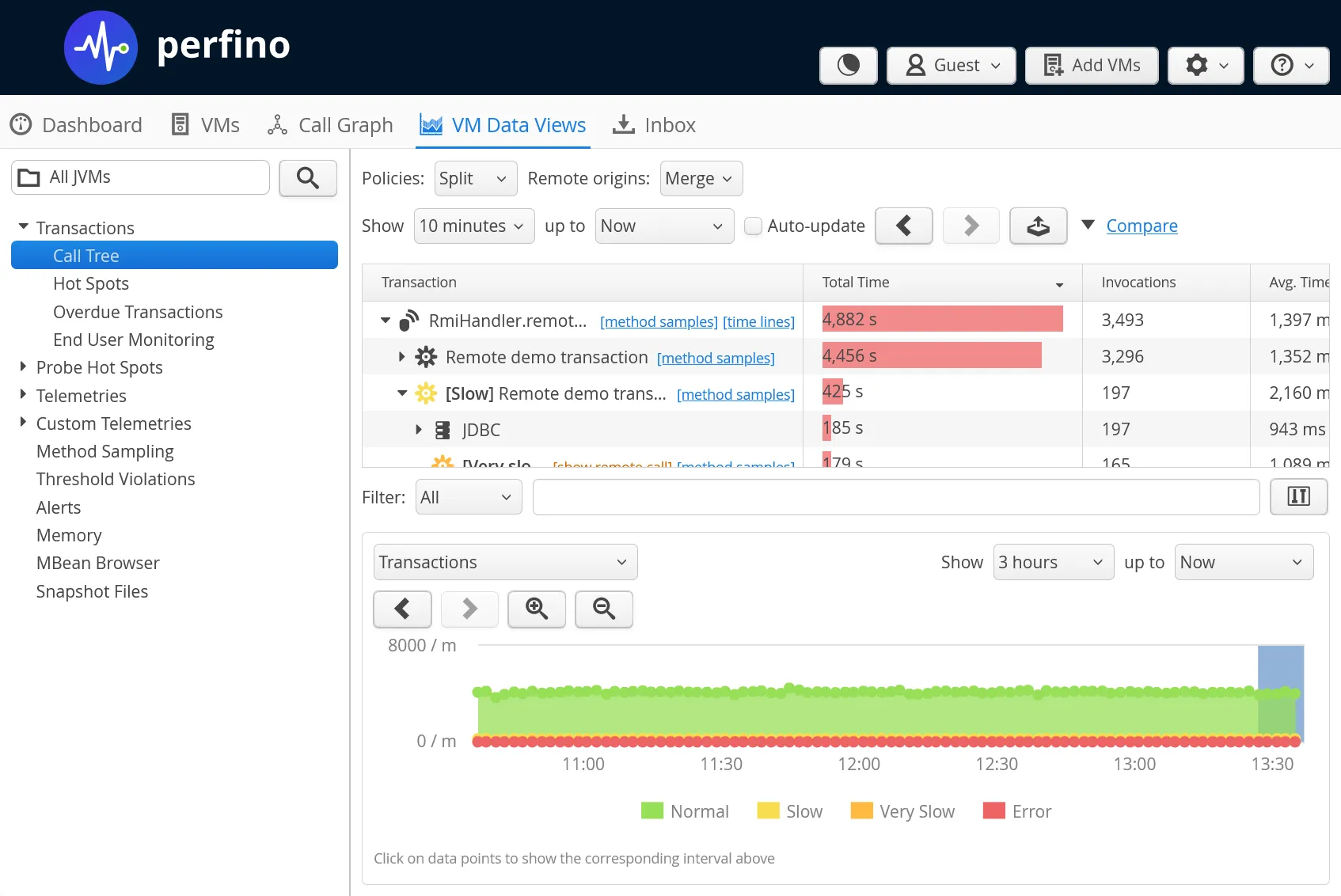Click into the filter text field
Image resolution: width=1341 pixels, height=896 pixels.
[895, 497]
